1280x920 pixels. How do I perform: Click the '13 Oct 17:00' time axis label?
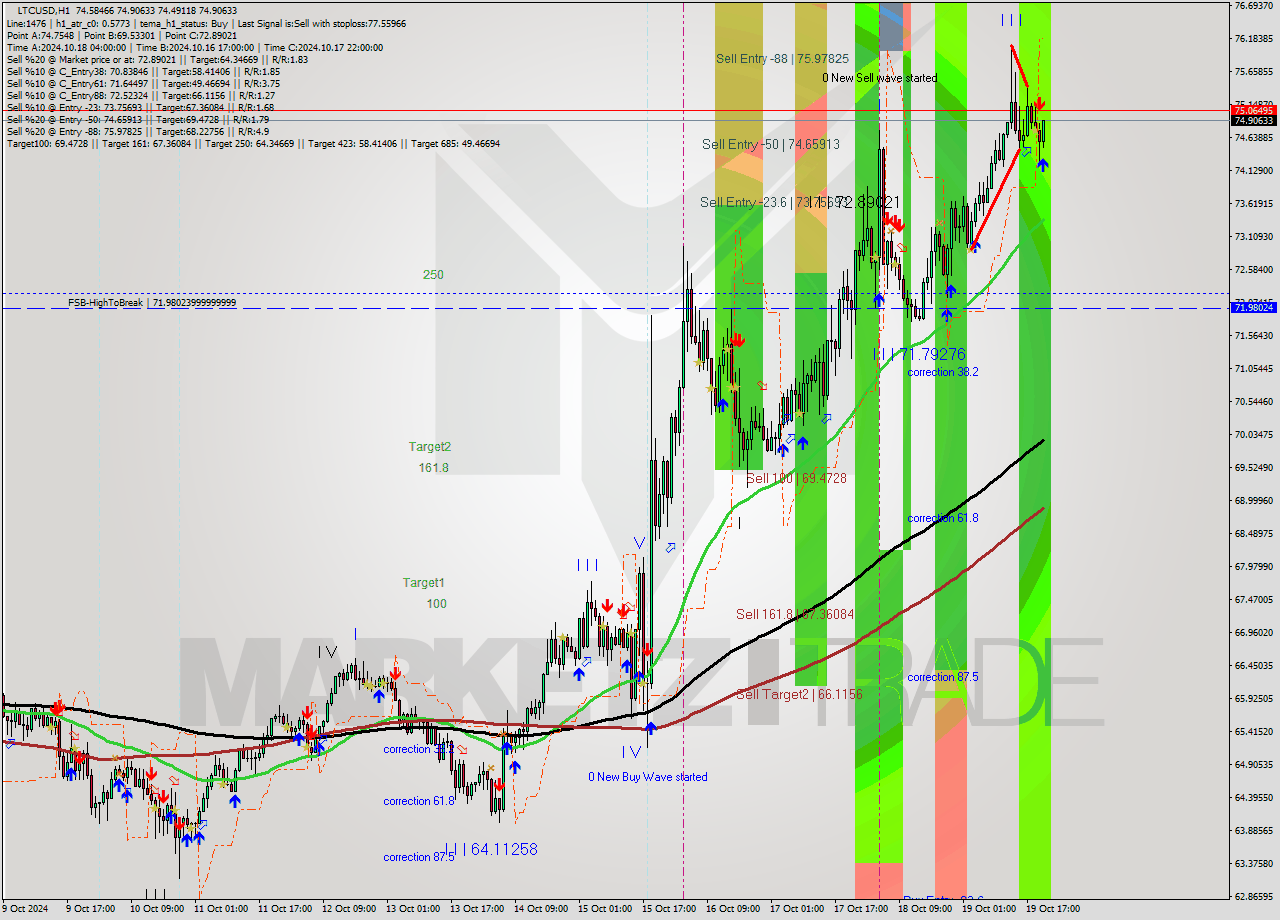[x=478, y=909]
